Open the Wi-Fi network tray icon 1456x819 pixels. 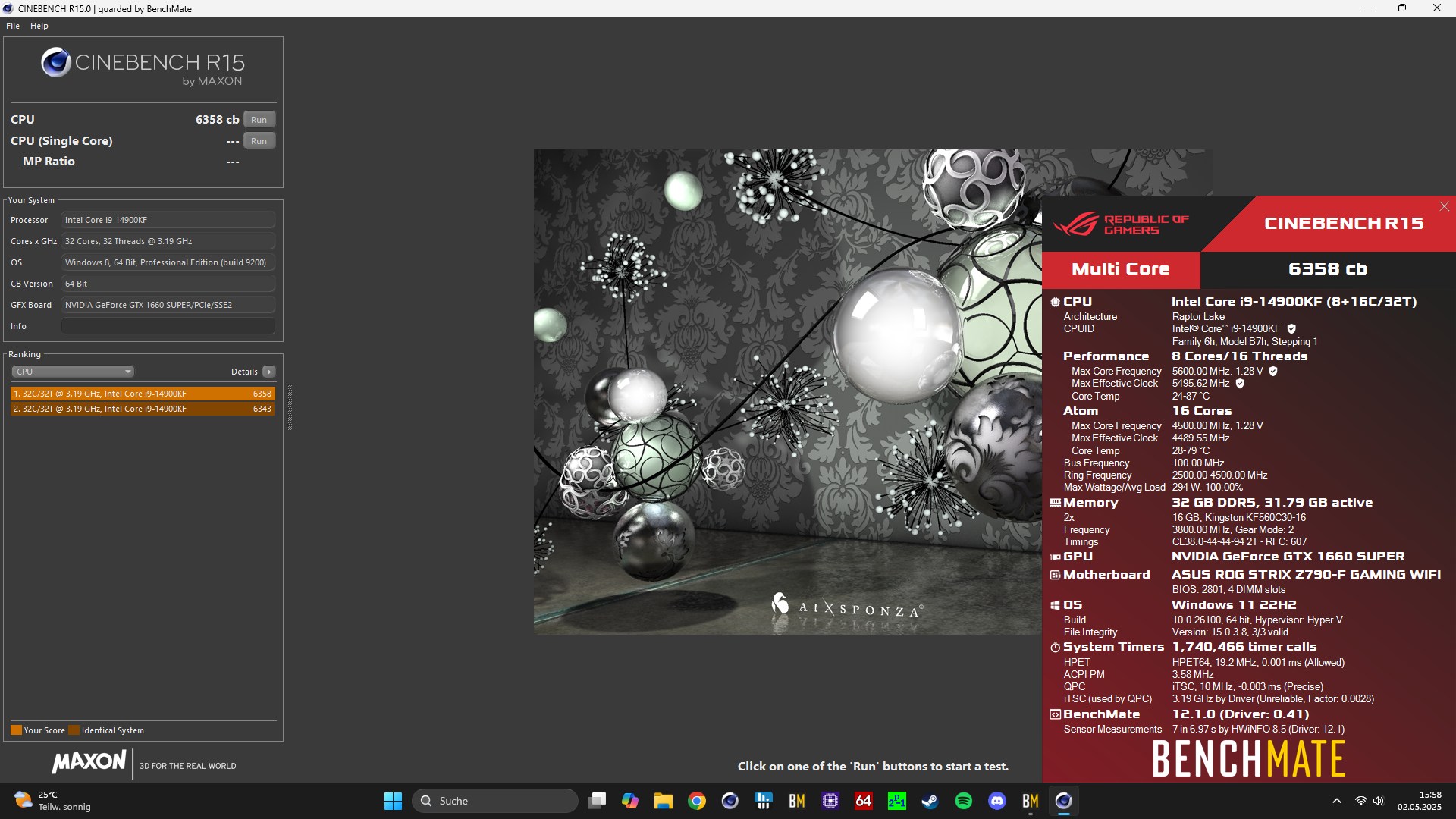click(1360, 801)
